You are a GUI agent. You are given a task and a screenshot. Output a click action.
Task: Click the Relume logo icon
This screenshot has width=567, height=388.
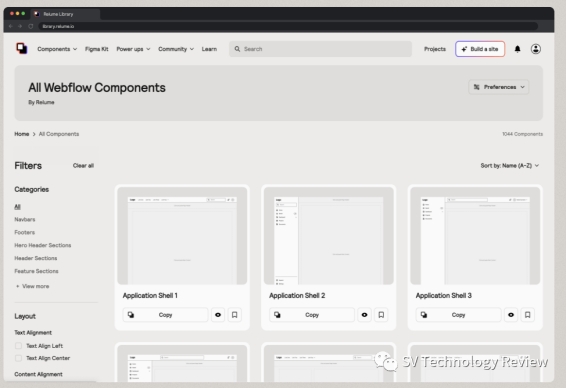tap(21, 48)
